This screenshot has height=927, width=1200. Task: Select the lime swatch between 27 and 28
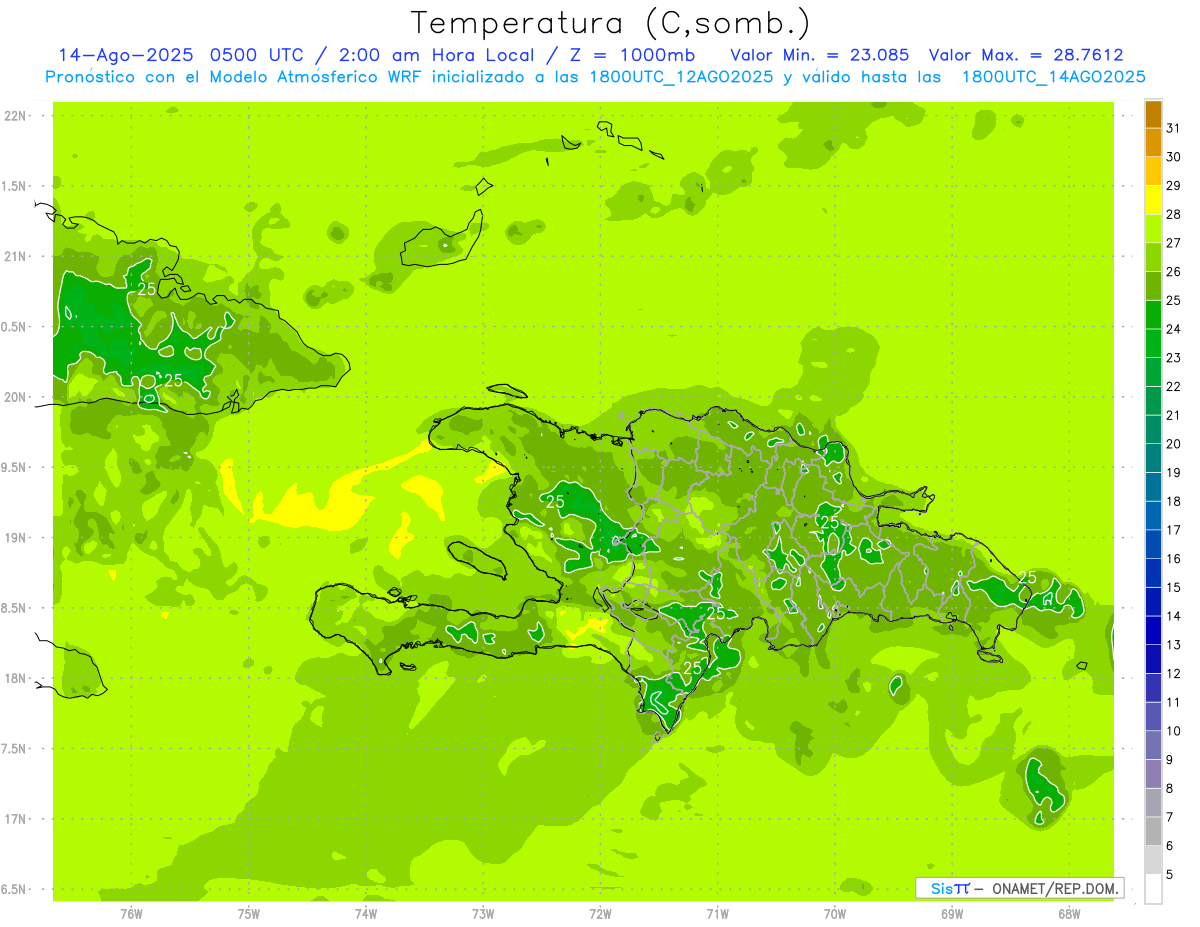click(x=1153, y=228)
